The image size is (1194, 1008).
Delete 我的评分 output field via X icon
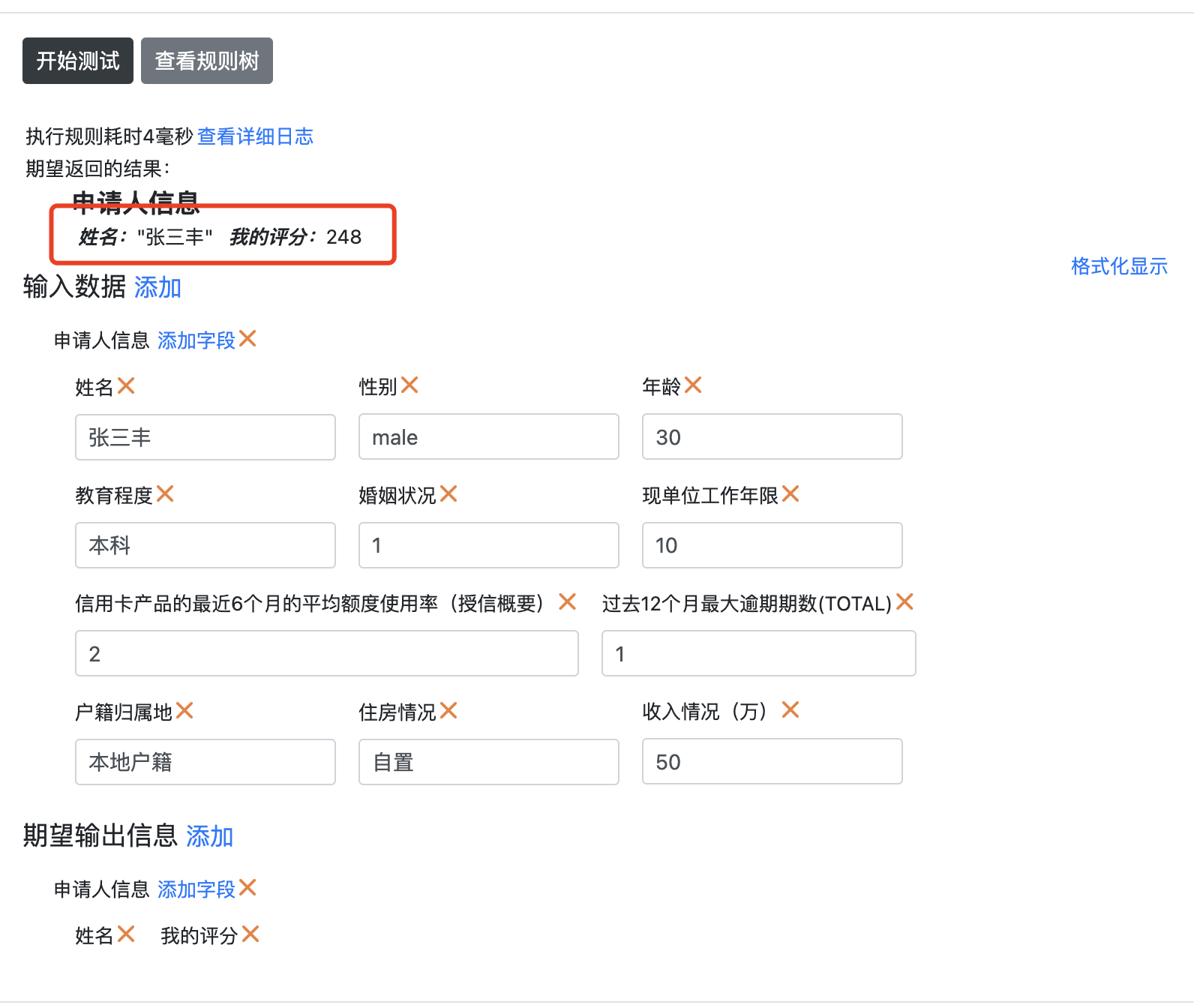tap(250, 934)
